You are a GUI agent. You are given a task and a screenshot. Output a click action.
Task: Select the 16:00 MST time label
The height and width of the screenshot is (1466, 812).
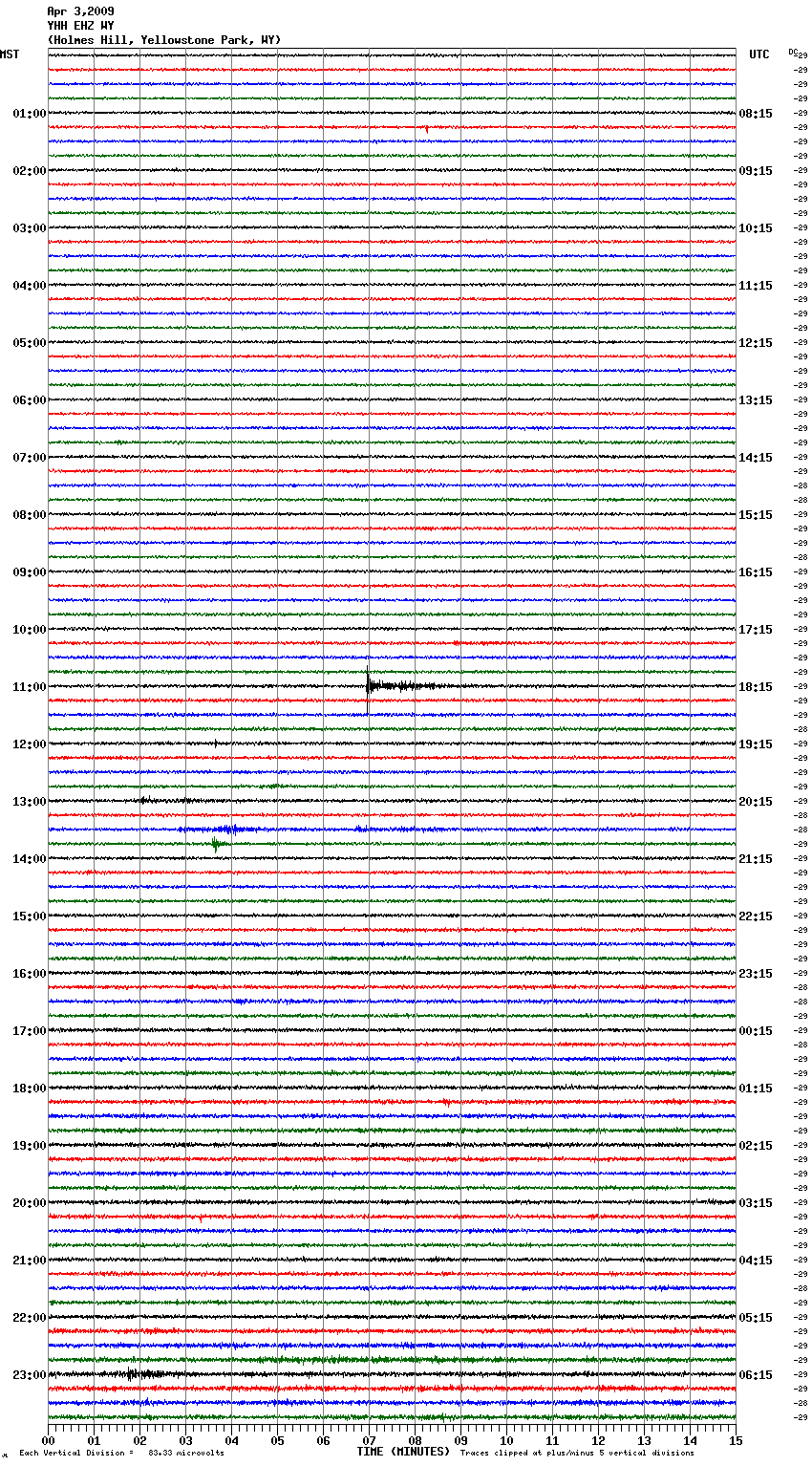30,974
